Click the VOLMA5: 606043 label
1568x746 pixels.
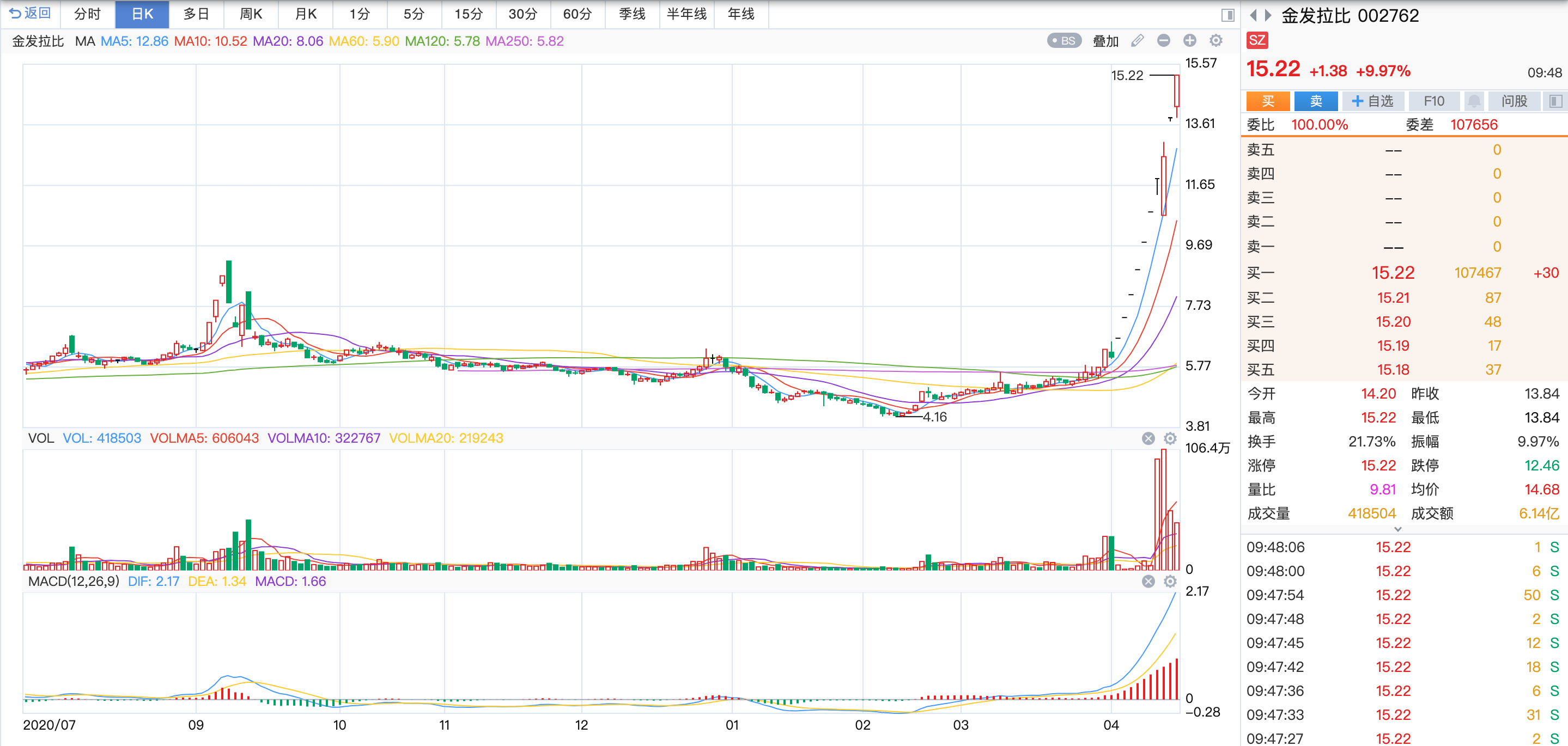click(204, 439)
